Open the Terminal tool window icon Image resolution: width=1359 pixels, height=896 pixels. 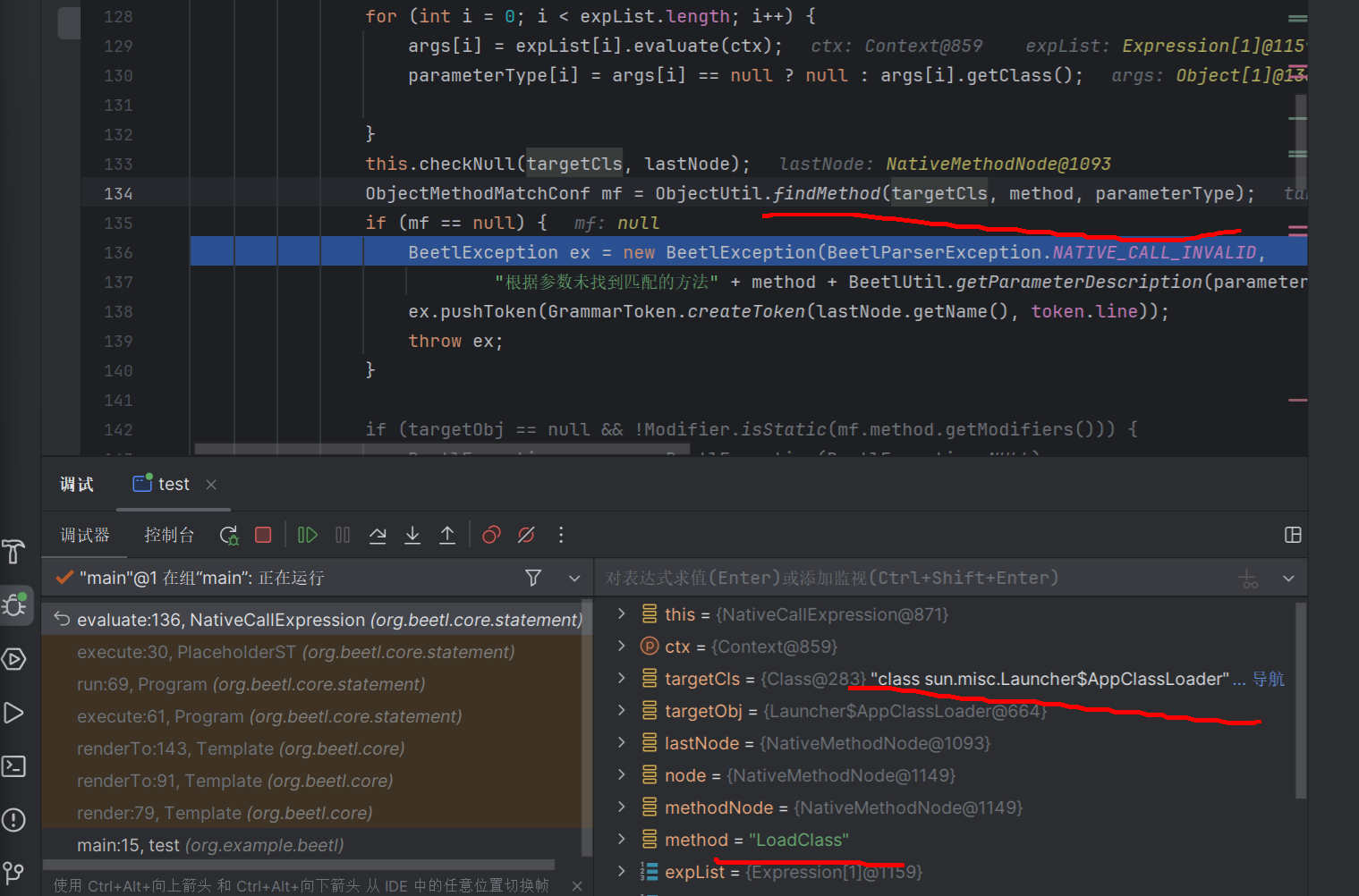pyautogui.click(x=14, y=766)
